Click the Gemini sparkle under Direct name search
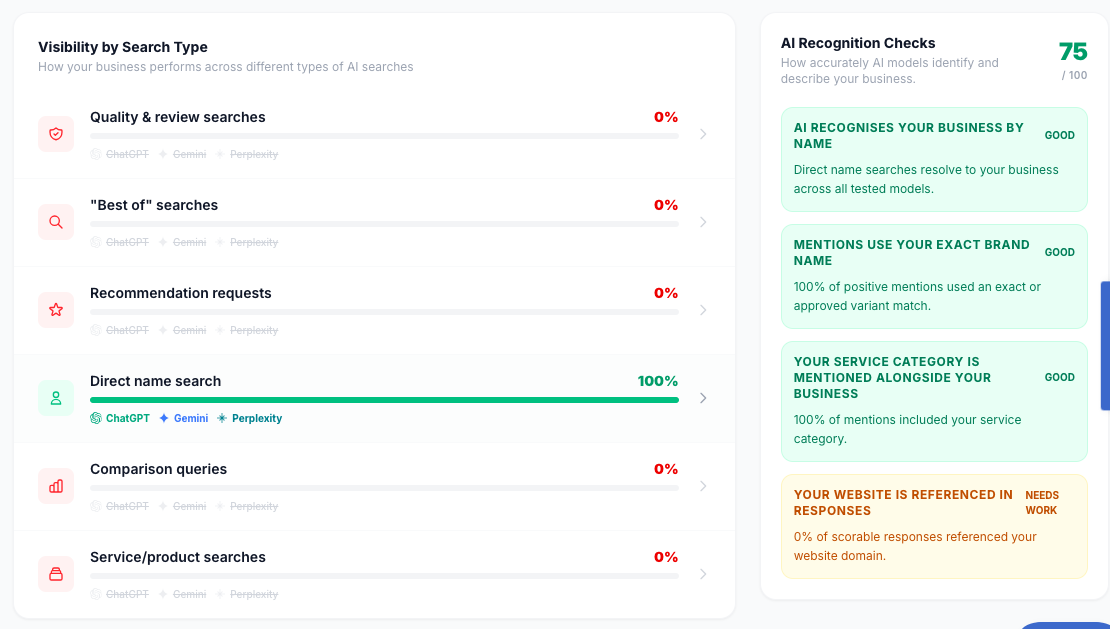This screenshot has height=629, width=1110. pyautogui.click(x=164, y=418)
